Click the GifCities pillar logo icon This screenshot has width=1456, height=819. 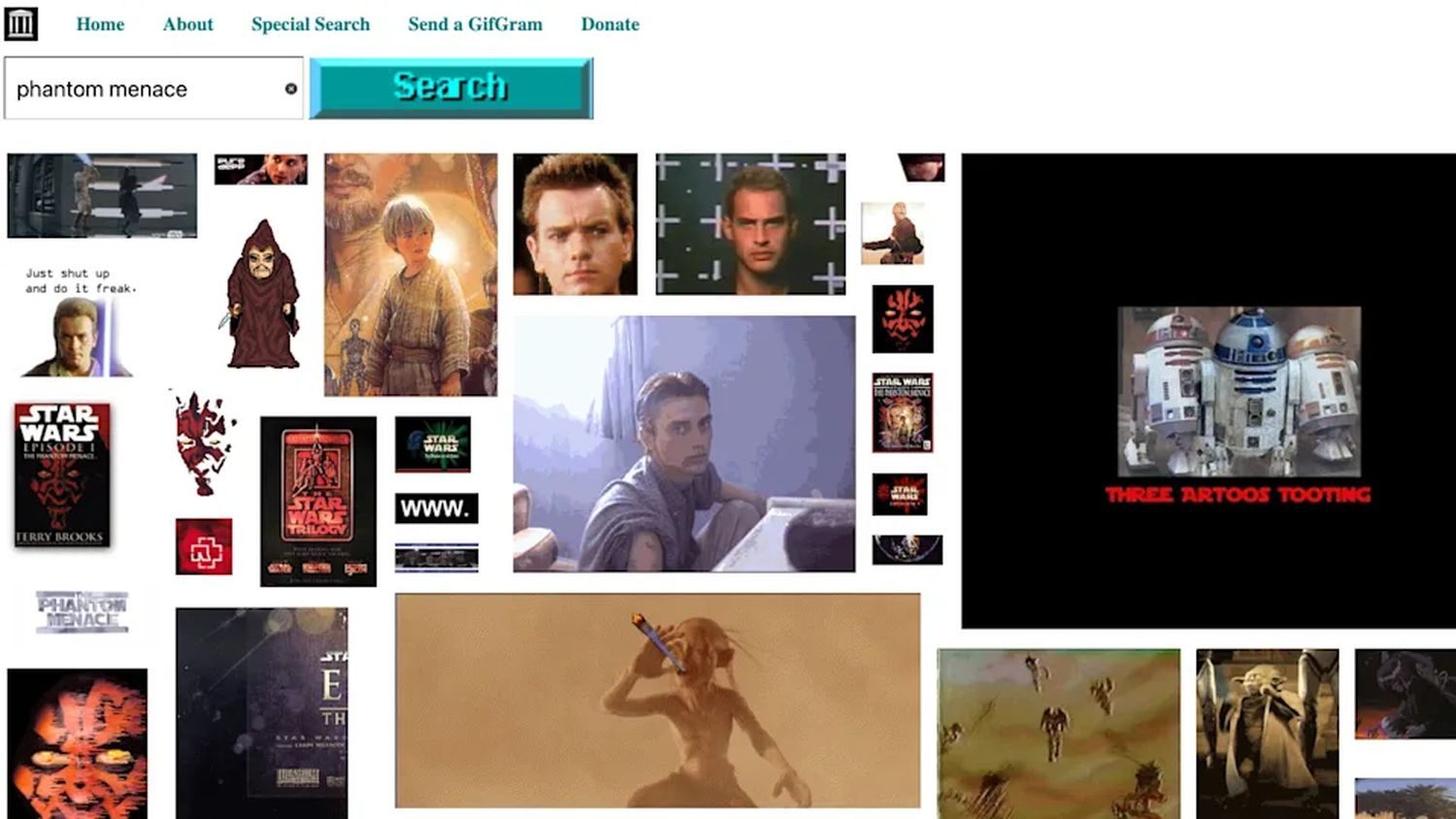[x=20, y=23]
